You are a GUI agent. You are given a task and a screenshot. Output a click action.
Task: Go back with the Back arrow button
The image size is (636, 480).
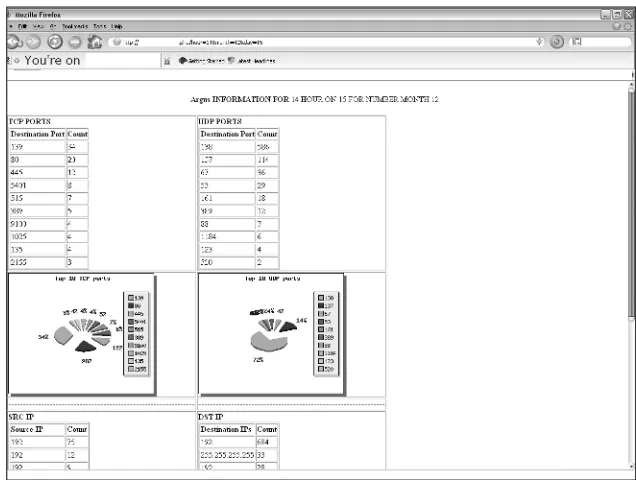pos(15,41)
